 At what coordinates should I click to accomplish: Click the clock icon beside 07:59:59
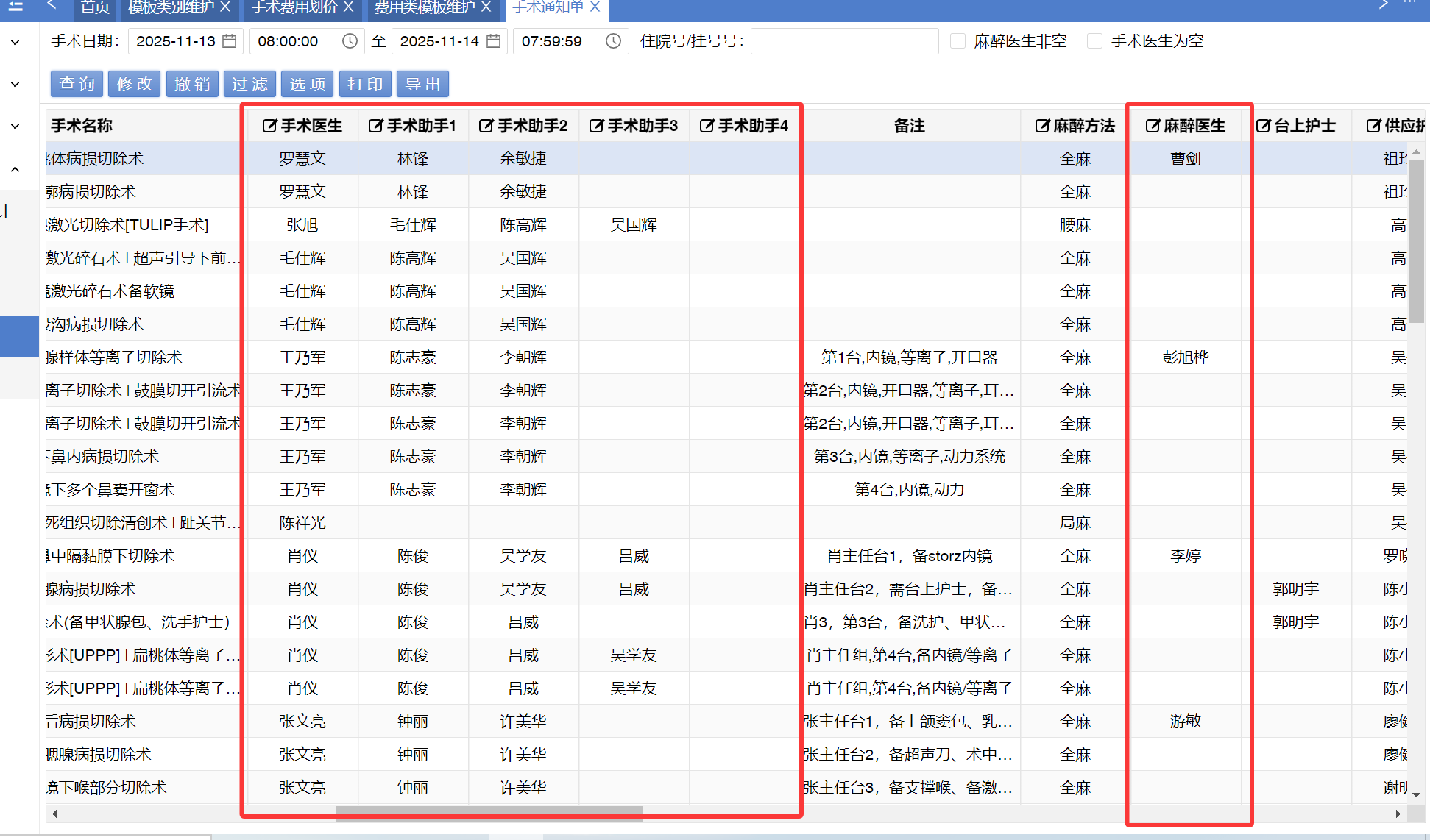click(613, 41)
